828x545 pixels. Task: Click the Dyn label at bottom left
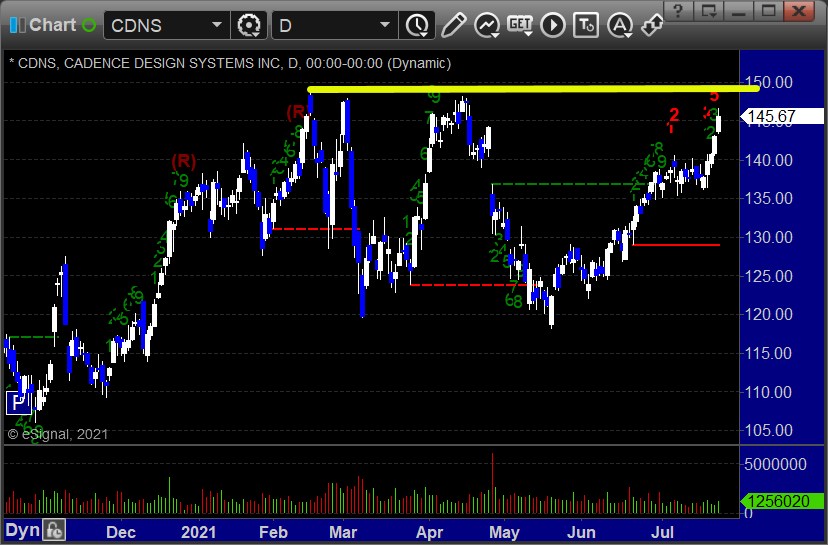pos(23,530)
